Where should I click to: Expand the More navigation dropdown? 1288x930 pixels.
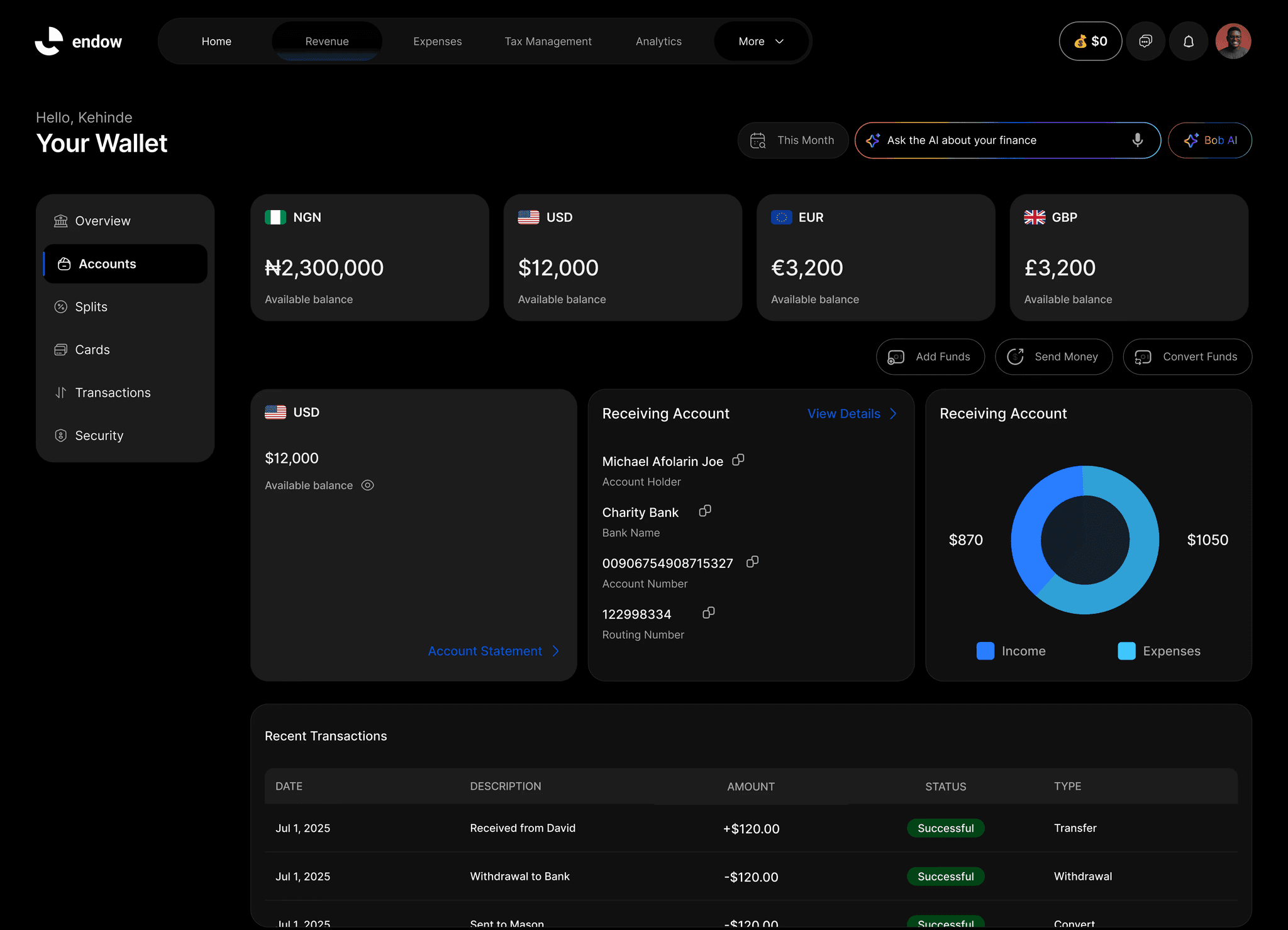(x=761, y=42)
